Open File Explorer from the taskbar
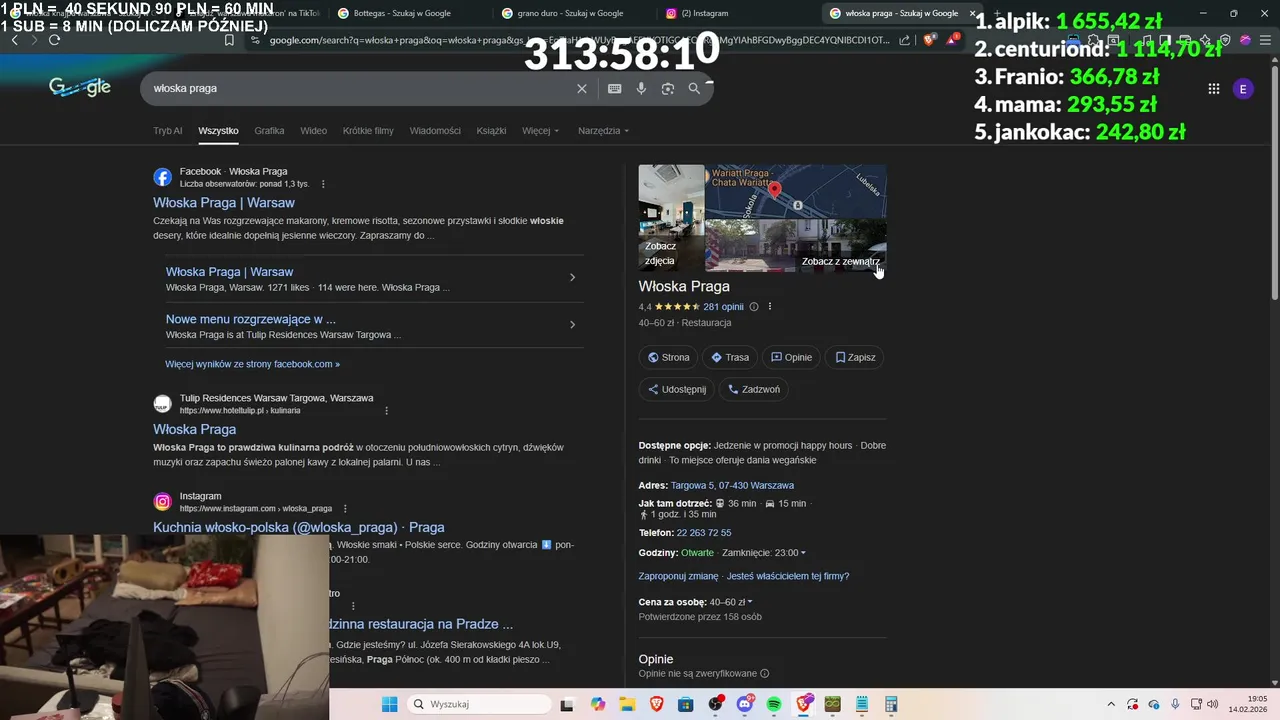Screen dimensions: 1280x720 (x=627, y=704)
